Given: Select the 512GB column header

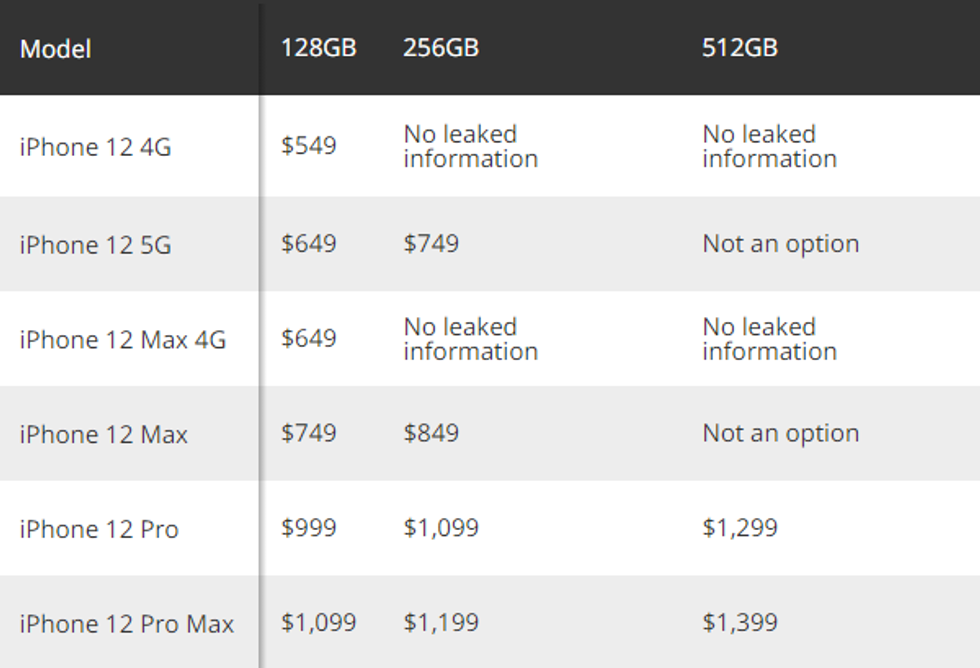Looking at the screenshot, I should 740,48.
